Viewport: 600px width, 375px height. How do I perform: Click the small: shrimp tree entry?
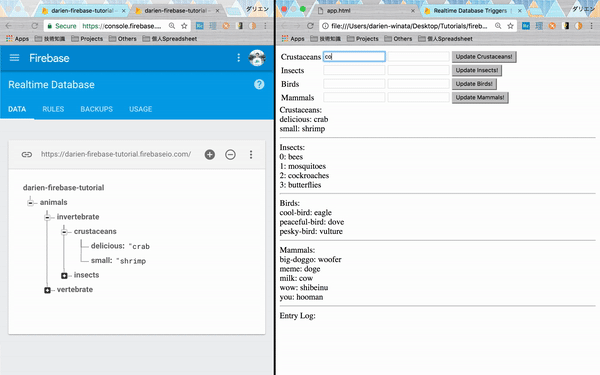(118, 261)
